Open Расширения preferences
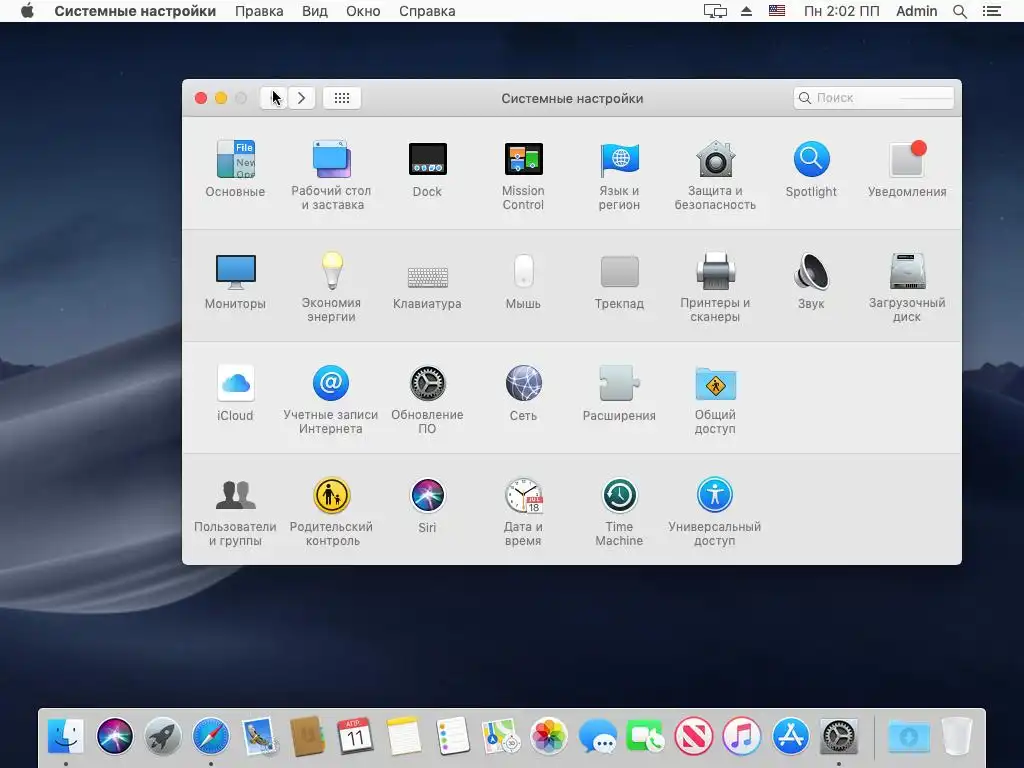Viewport: 1024px width, 768px height. coord(619,393)
